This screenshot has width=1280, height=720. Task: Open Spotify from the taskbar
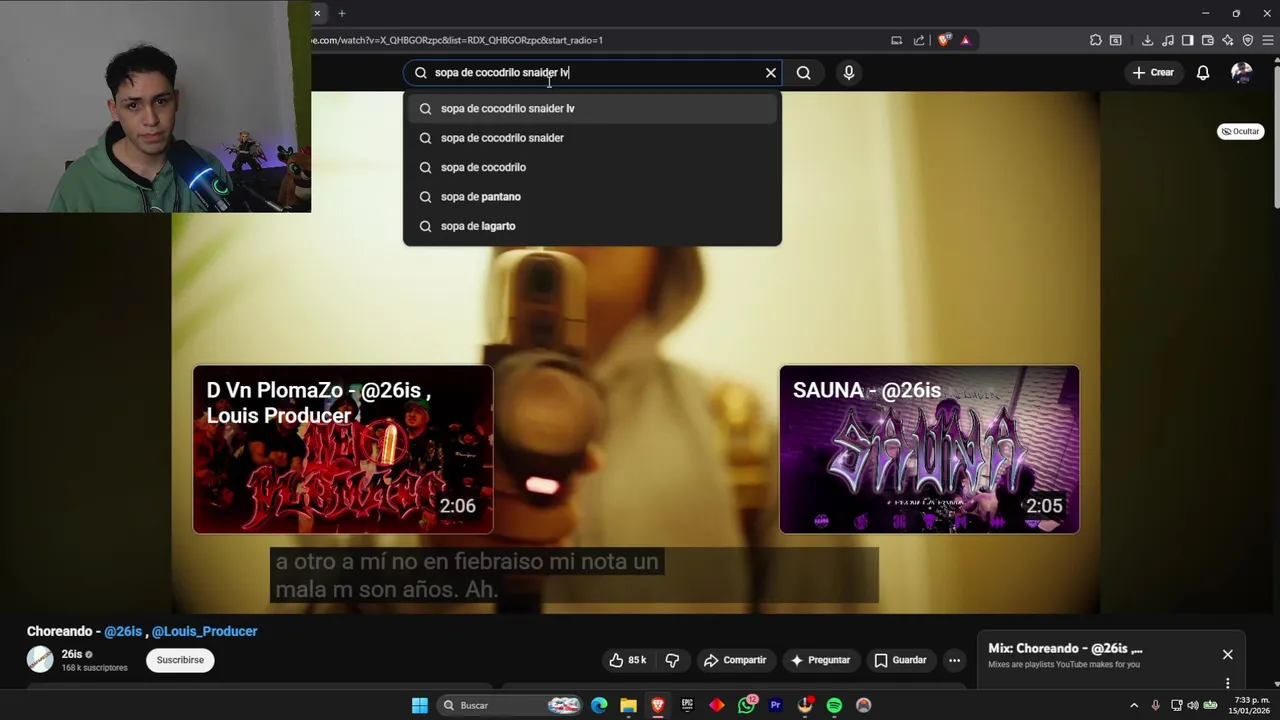point(834,706)
